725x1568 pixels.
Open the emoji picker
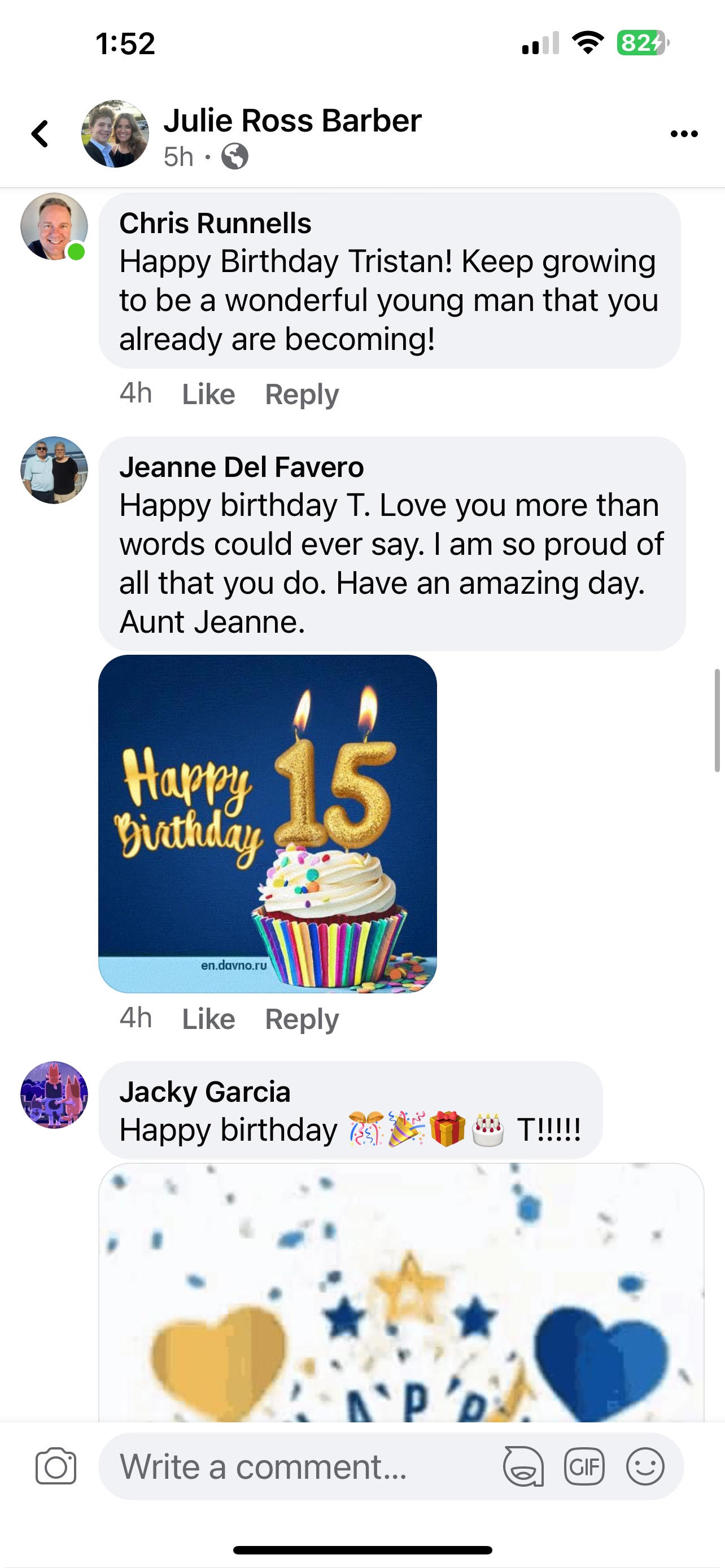tap(645, 1466)
